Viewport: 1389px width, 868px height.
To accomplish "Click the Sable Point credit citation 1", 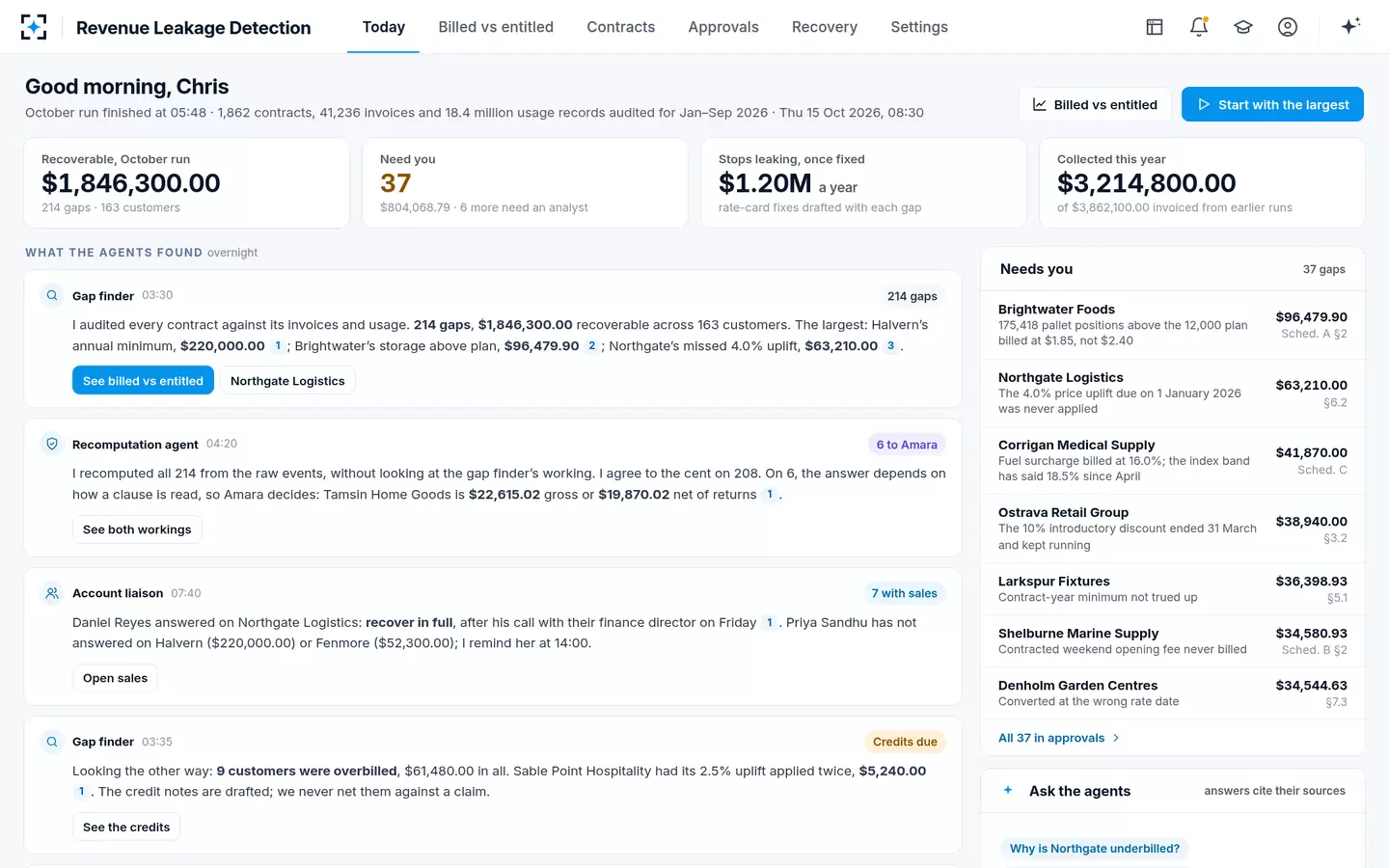I will point(81,792).
